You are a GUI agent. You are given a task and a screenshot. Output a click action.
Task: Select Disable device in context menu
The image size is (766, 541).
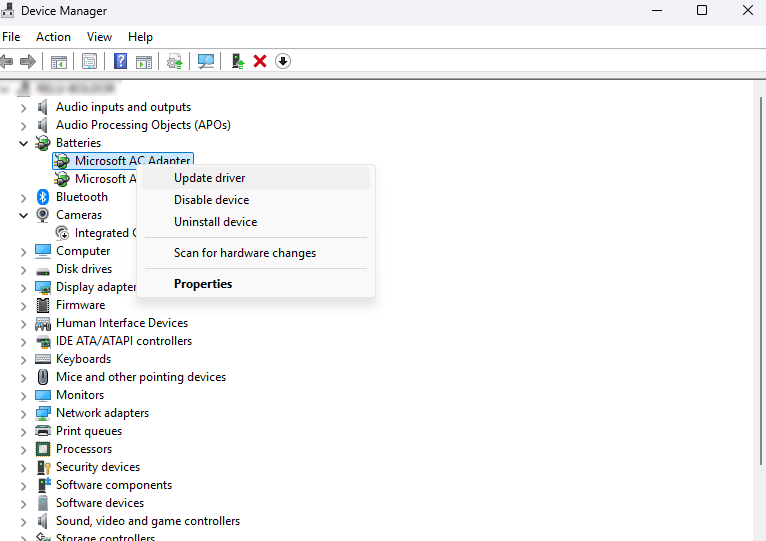tap(211, 200)
